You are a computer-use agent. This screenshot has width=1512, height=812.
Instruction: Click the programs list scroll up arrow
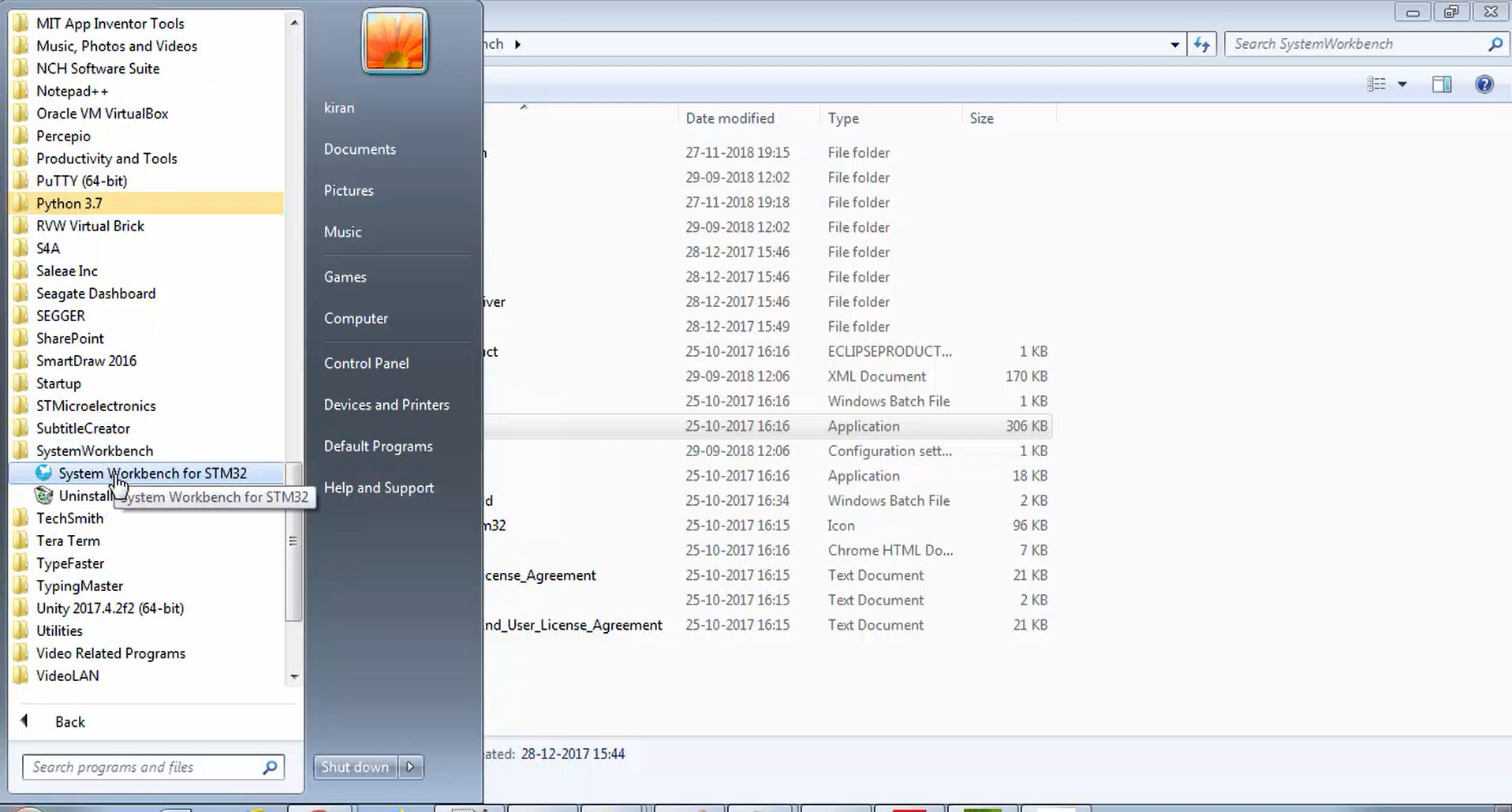pos(294,22)
